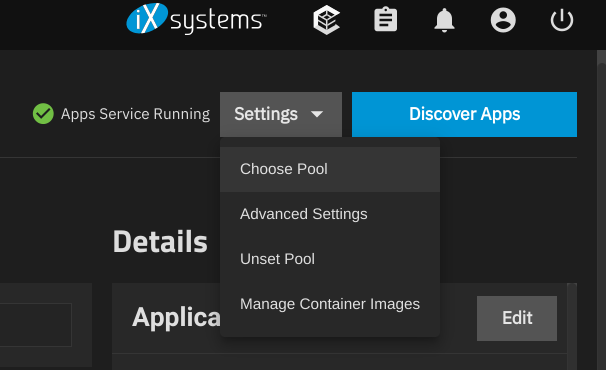Click the Edit button
The width and height of the screenshot is (606, 370).
pyautogui.click(x=517, y=318)
